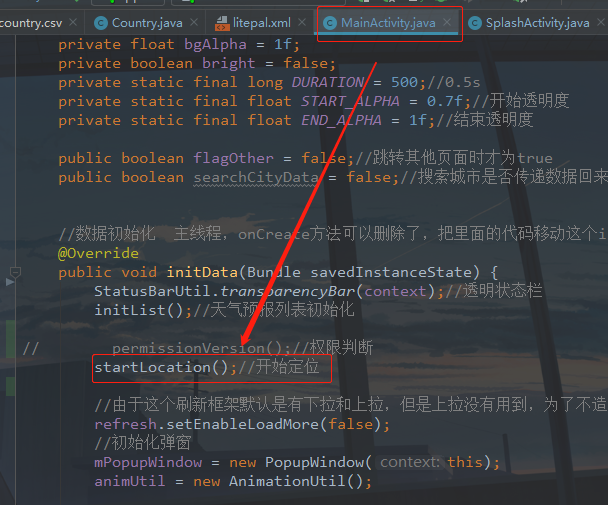
Task: Click the mPopupWindow variable
Action: 148,462
